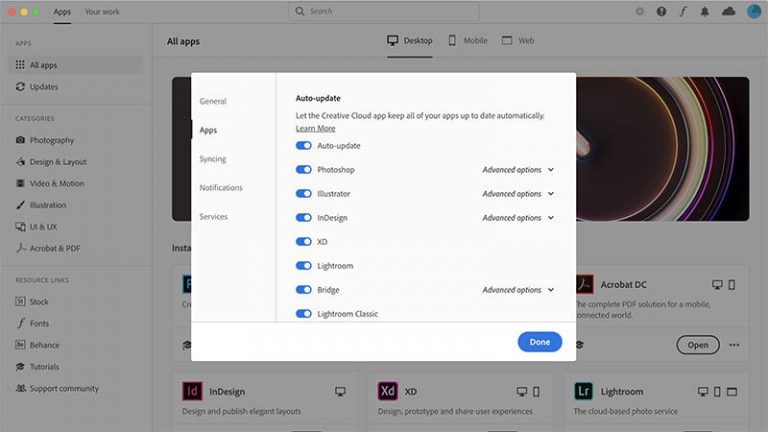This screenshot has width=768, height=432.
Task: Open the Support community link
Action: pos(57,388)
